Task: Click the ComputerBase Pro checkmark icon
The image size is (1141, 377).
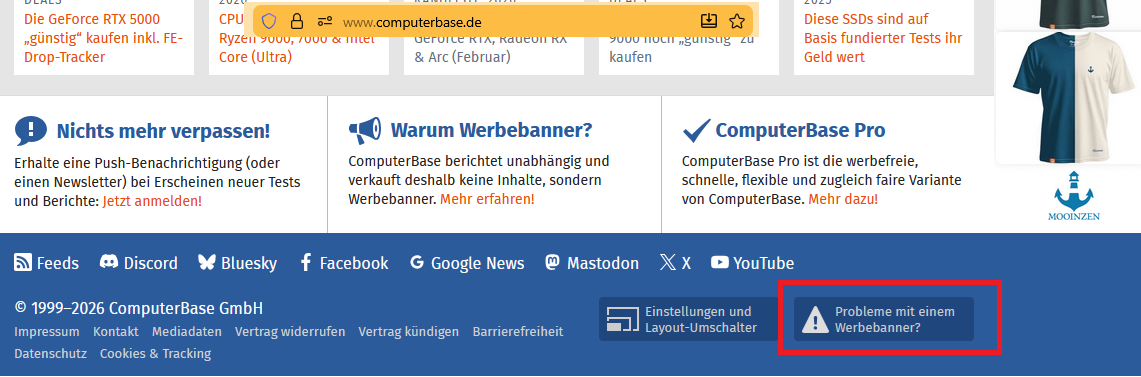Action: pyautogui.click(x=696, y=131)
